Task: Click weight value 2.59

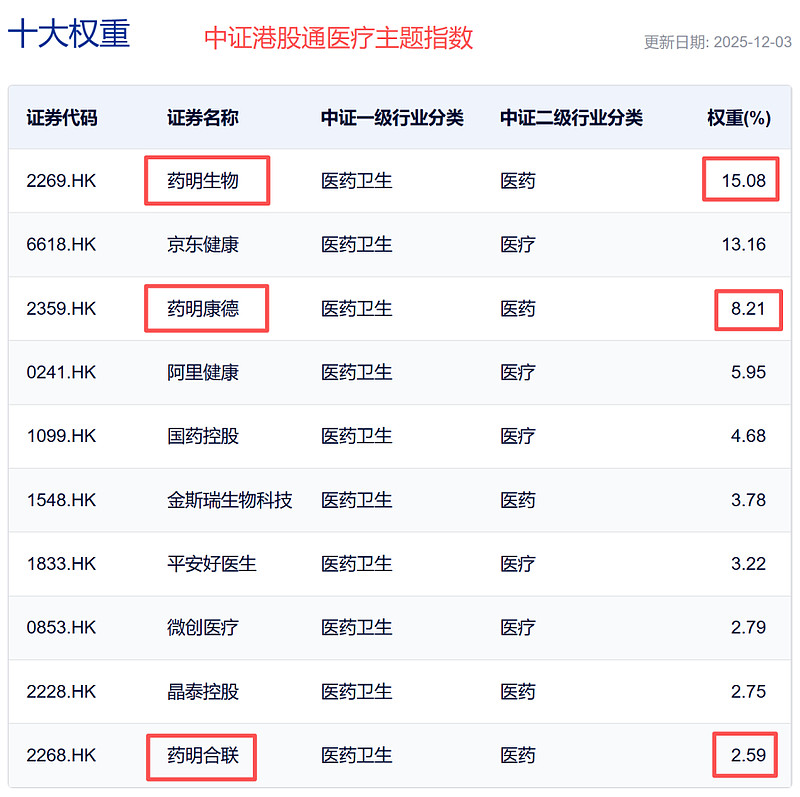Action: [x=748, y=755]
